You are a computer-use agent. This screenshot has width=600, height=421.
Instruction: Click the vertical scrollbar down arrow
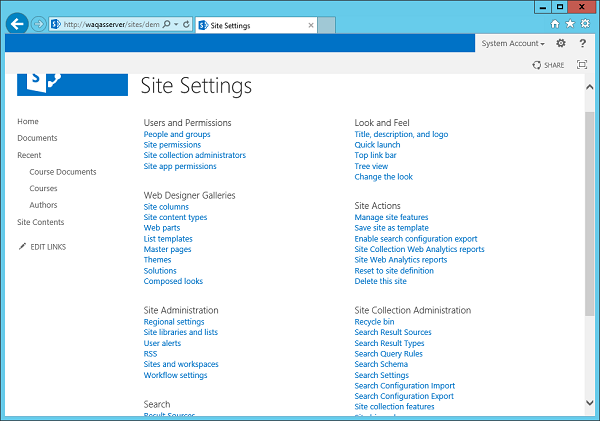pyautogui.click(x=590, y=402)
